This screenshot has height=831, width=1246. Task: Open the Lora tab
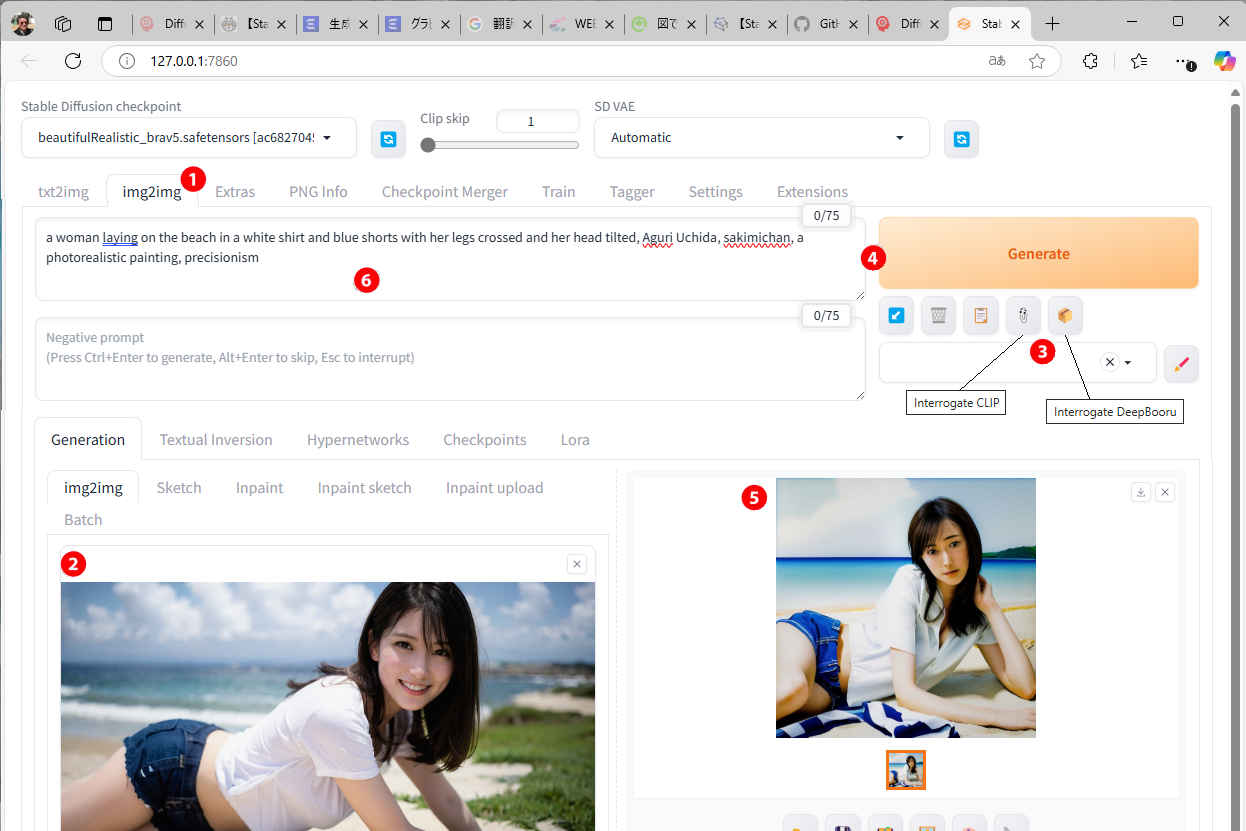click(575, 440)
